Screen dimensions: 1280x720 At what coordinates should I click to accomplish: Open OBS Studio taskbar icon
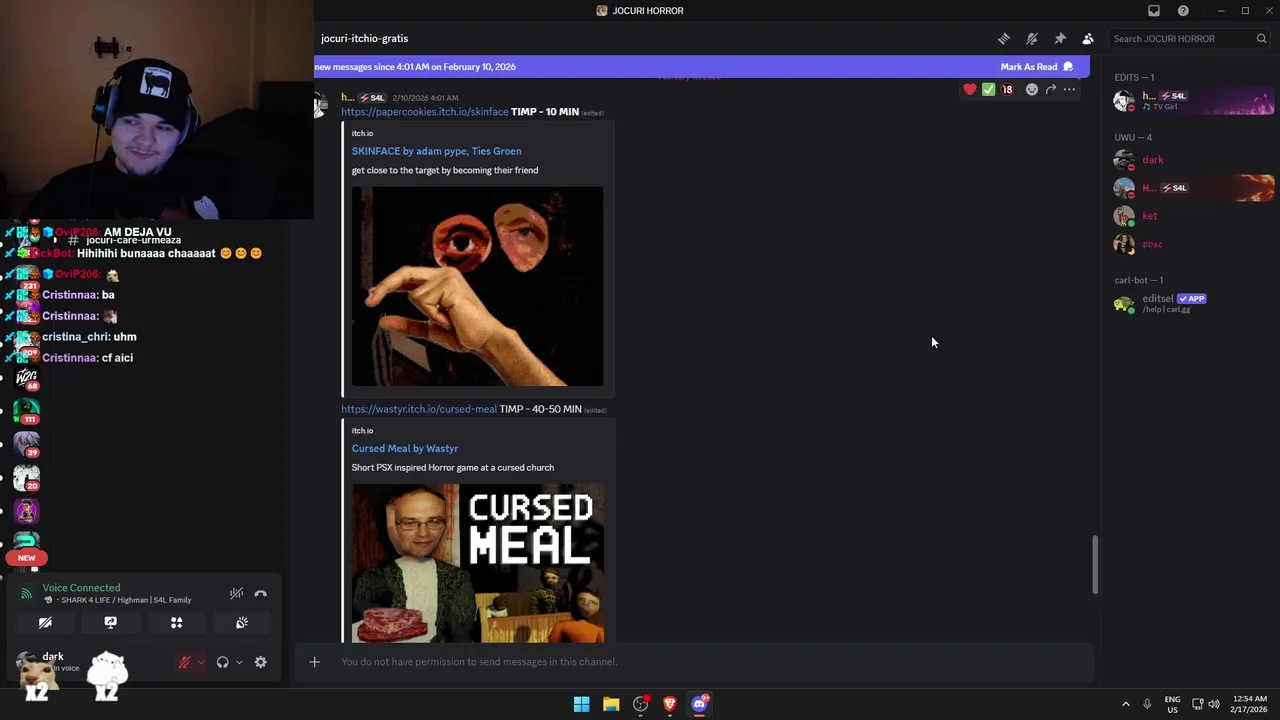click(x=641, y=704)
